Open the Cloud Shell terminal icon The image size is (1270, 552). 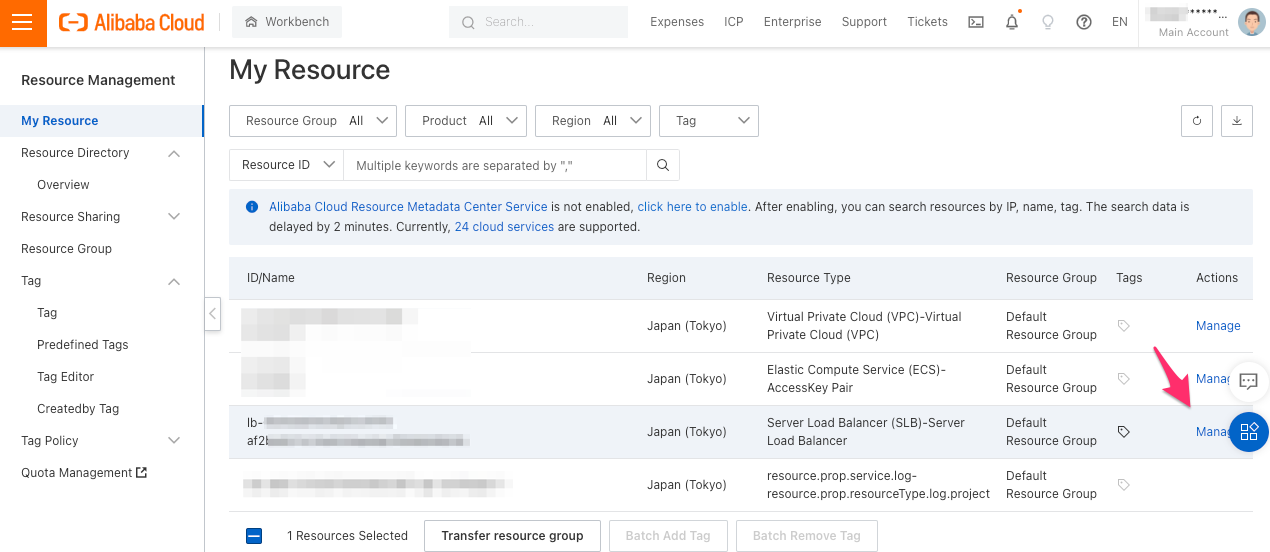(976, 22)
